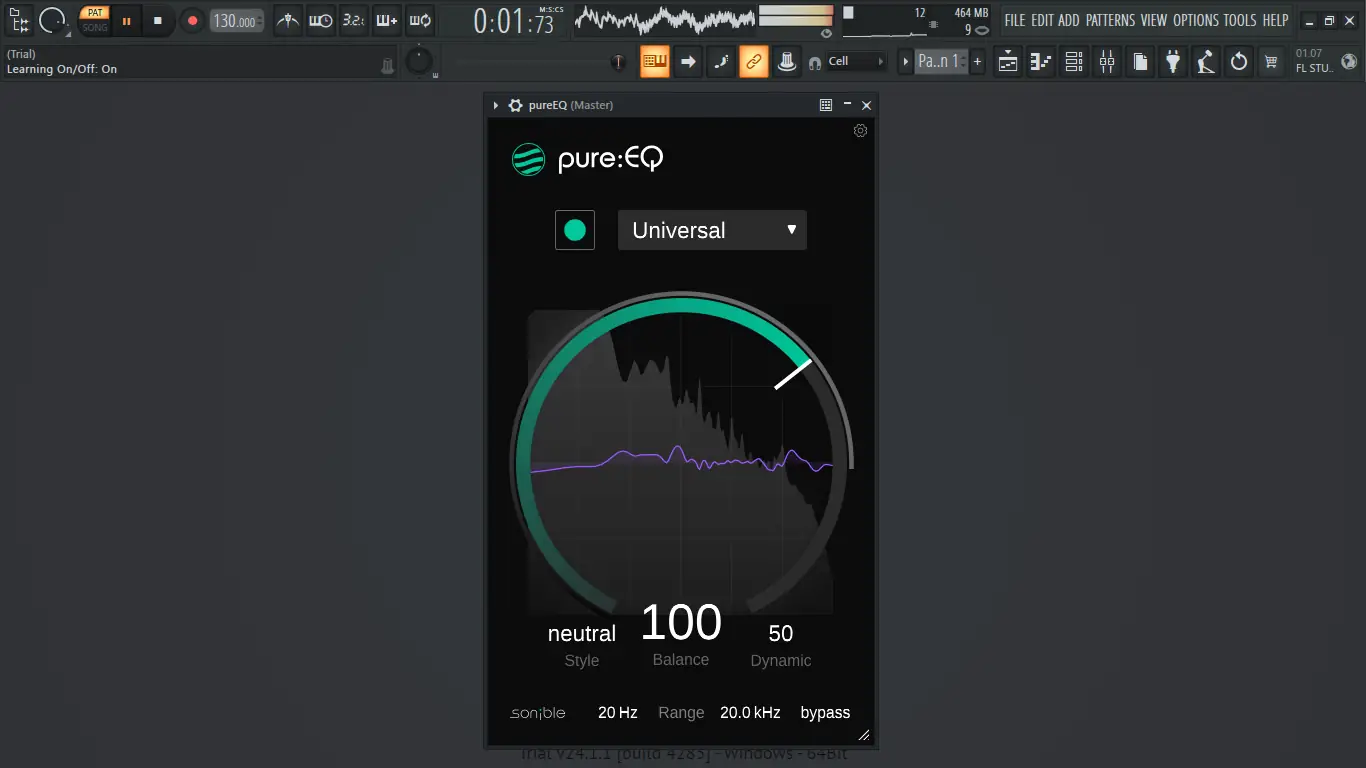This screenshot has height=768, width=1366.
Task: Click the 130.000 tempo field
Action: 237,21
